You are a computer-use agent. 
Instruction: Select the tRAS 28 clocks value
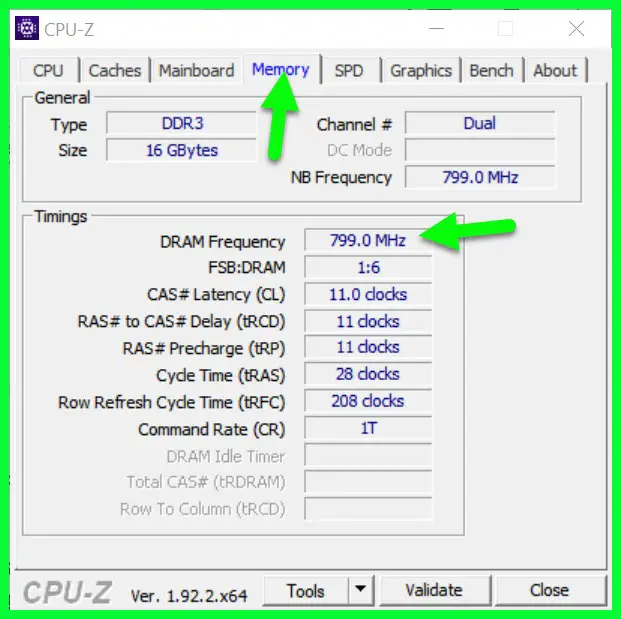click(x=368, y=374)
